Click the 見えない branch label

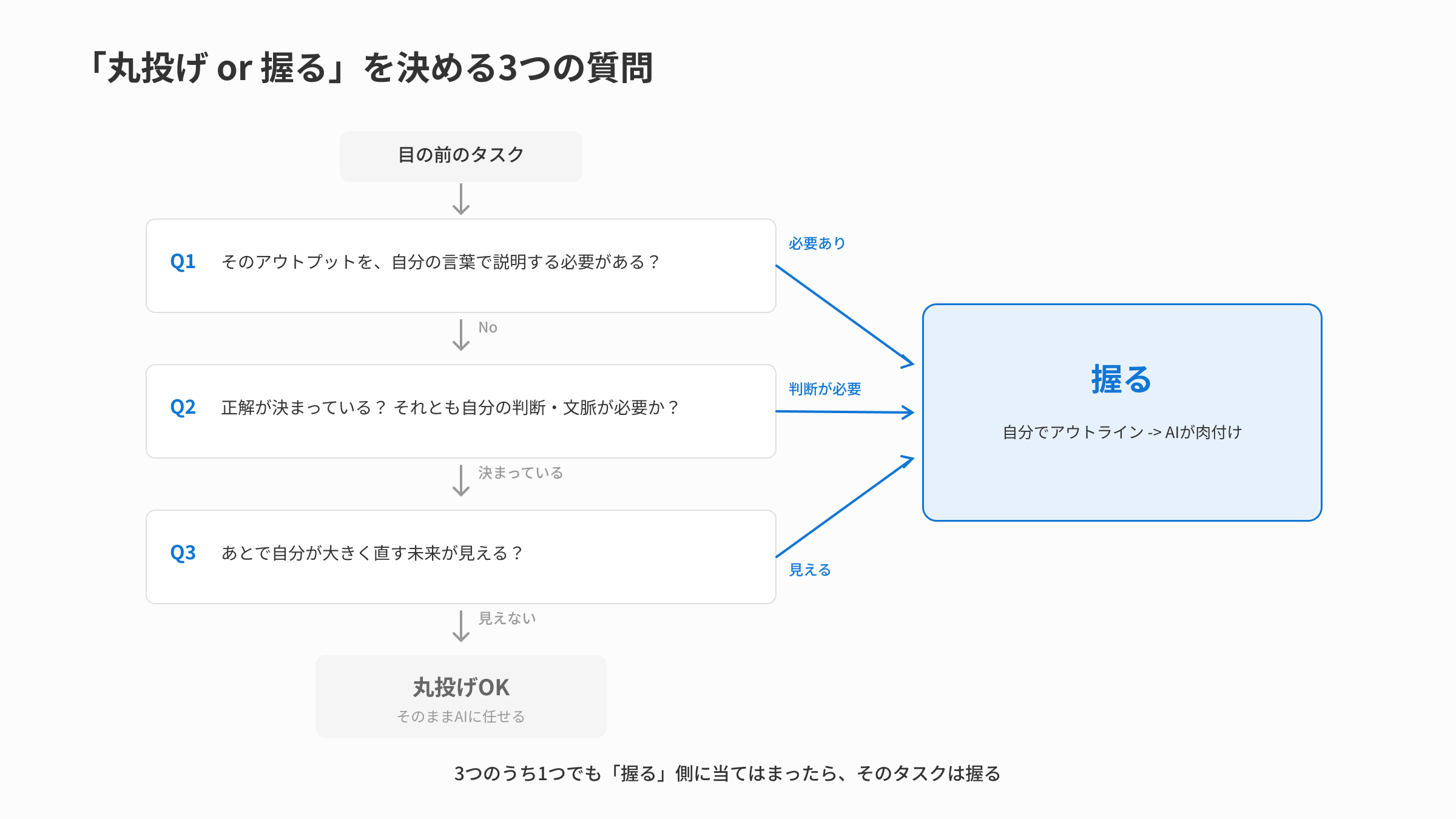point(507,618)
